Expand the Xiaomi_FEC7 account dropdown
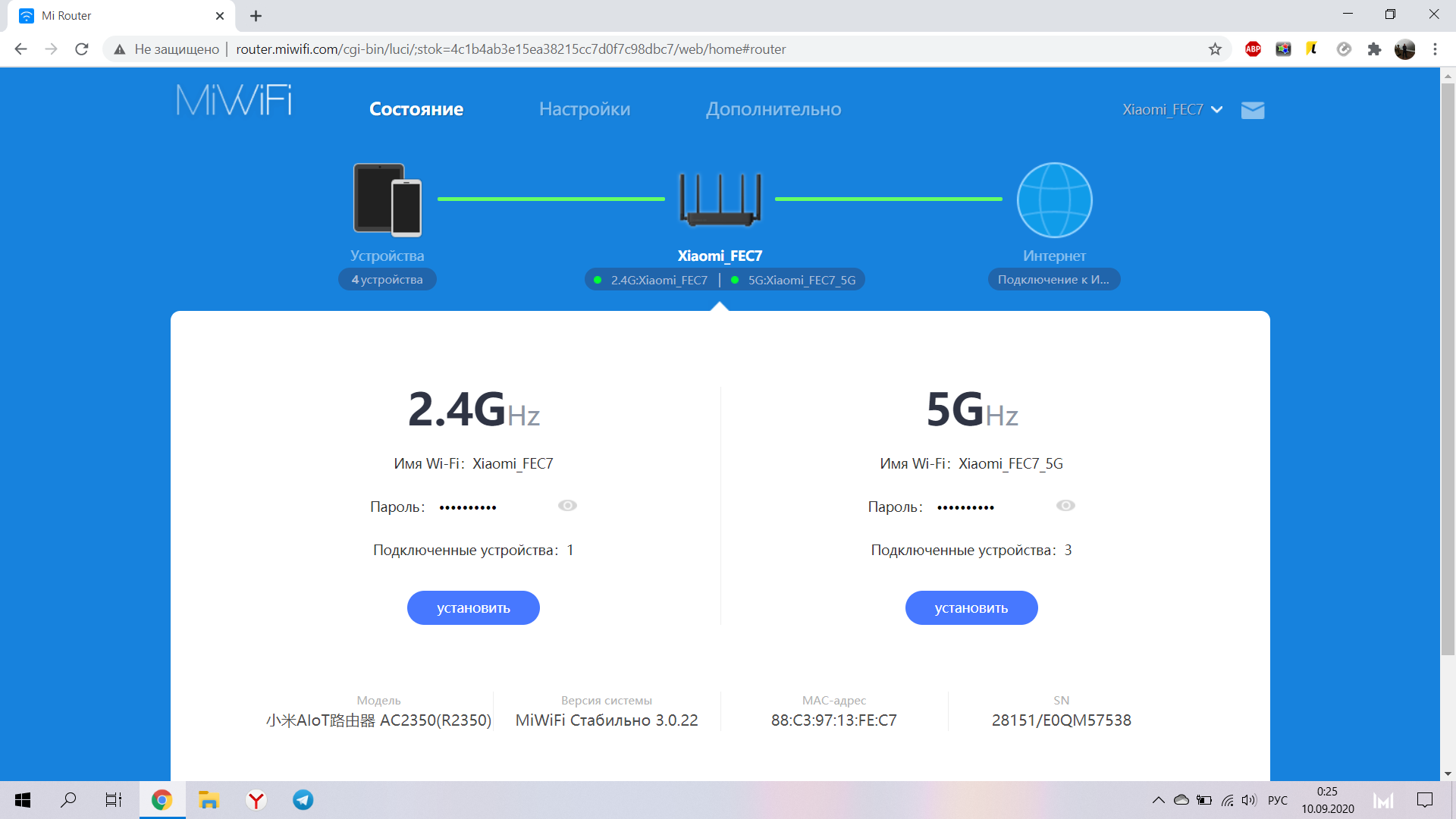The image size is (1456, 819). 1172,109
